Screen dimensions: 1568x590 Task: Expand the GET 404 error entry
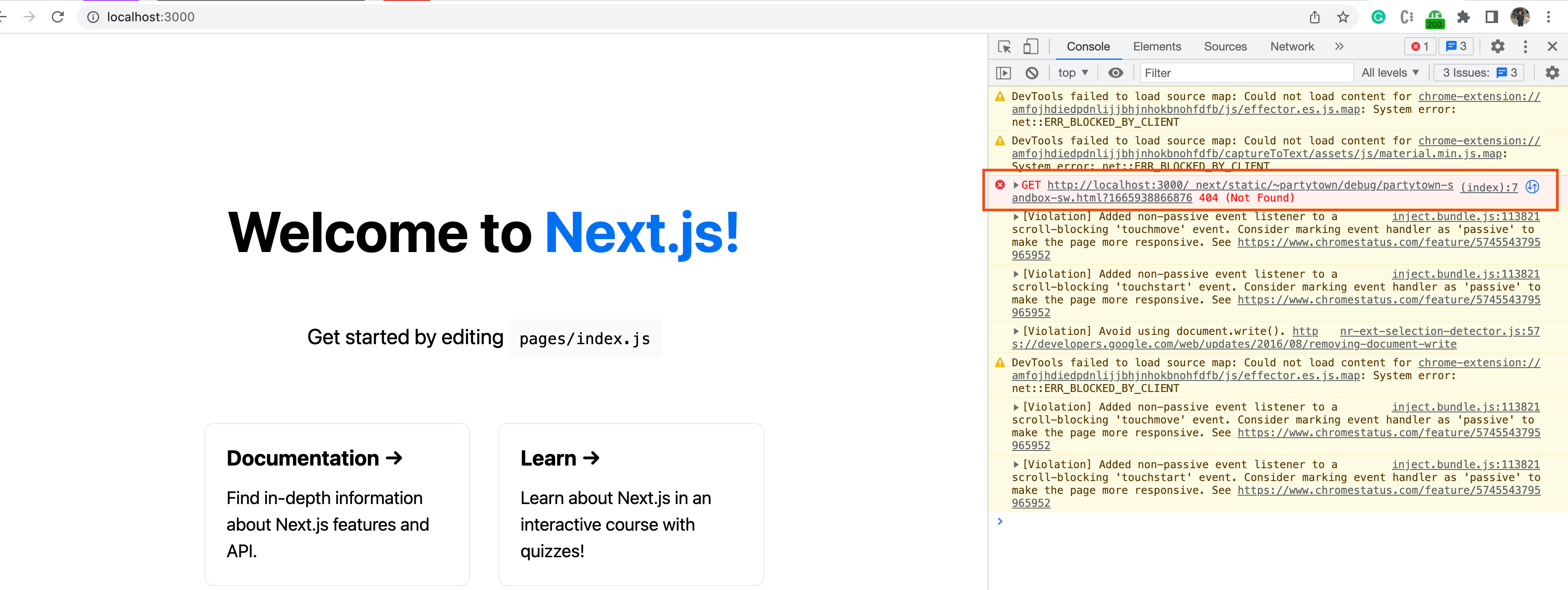[x=1016, y=185]
